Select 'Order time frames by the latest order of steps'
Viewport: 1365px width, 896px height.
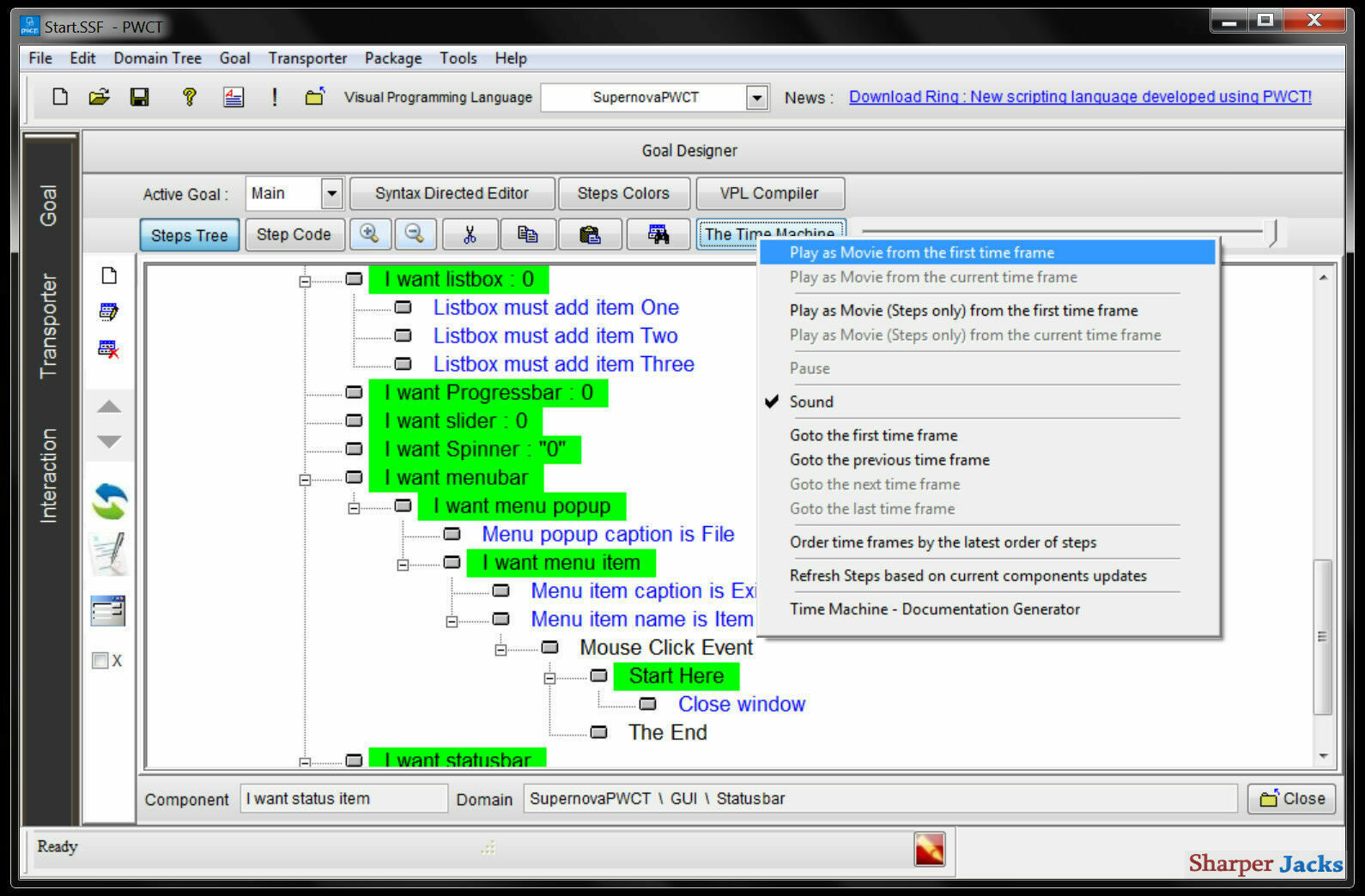coord(943,542)
